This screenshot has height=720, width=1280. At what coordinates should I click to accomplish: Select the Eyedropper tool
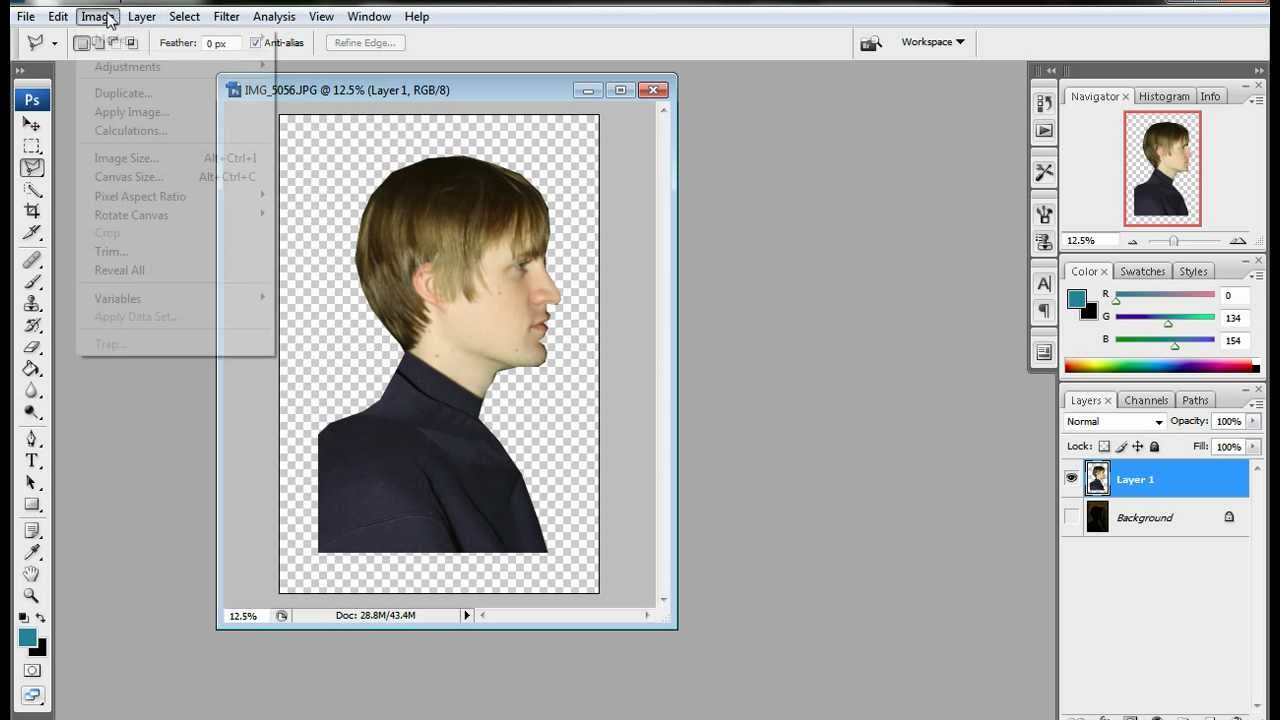[32, 553]
